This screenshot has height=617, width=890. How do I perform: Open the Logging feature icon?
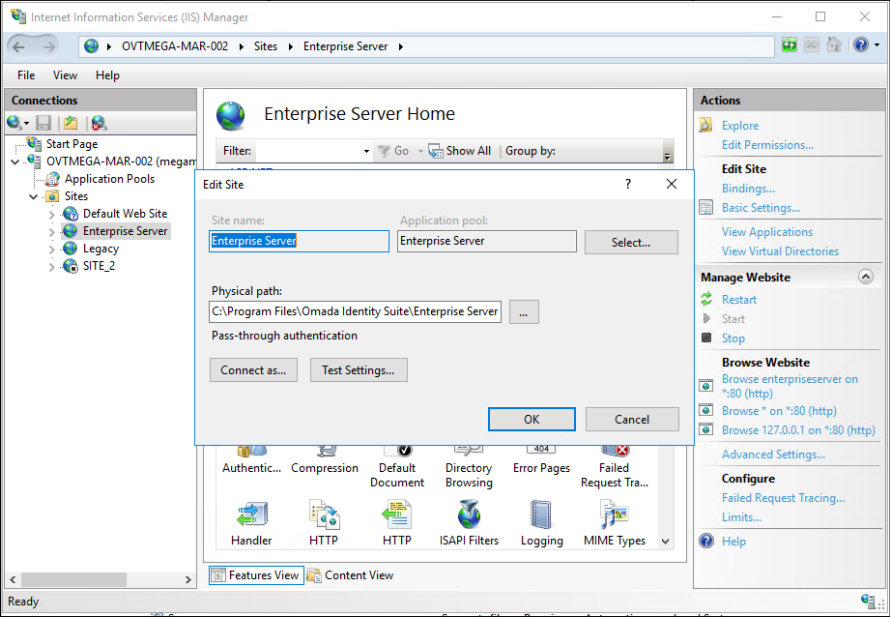pyautogui.click(x=541, y=515)
